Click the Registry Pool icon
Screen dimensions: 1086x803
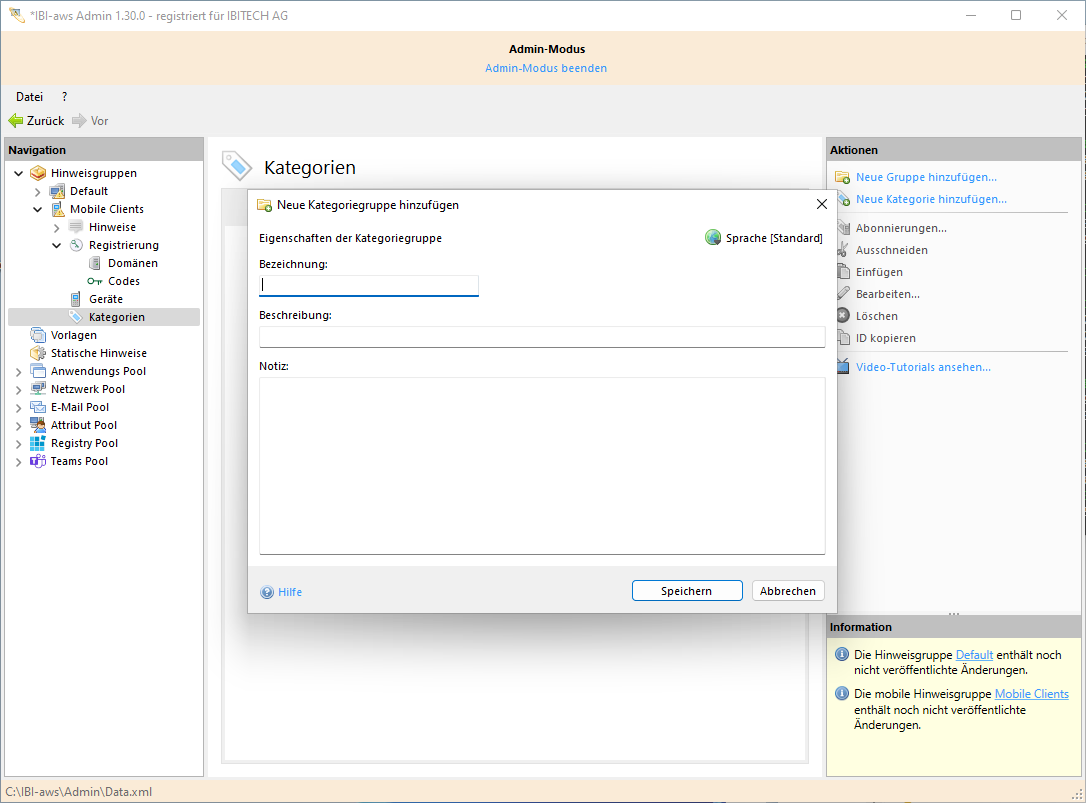38,443
